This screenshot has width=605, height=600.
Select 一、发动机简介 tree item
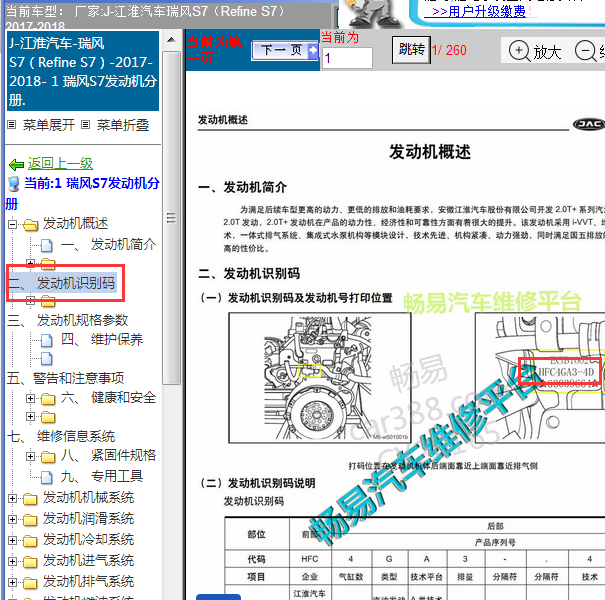tap(108, 244)
